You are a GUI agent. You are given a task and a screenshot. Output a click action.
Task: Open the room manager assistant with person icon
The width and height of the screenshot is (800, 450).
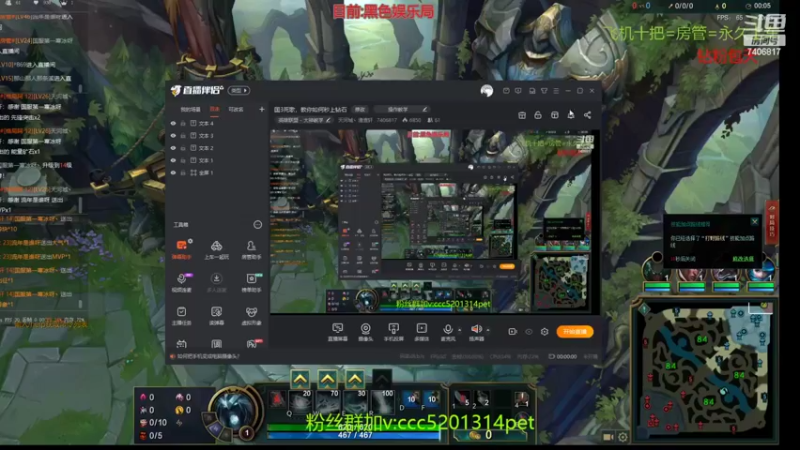tap(251, 249)
